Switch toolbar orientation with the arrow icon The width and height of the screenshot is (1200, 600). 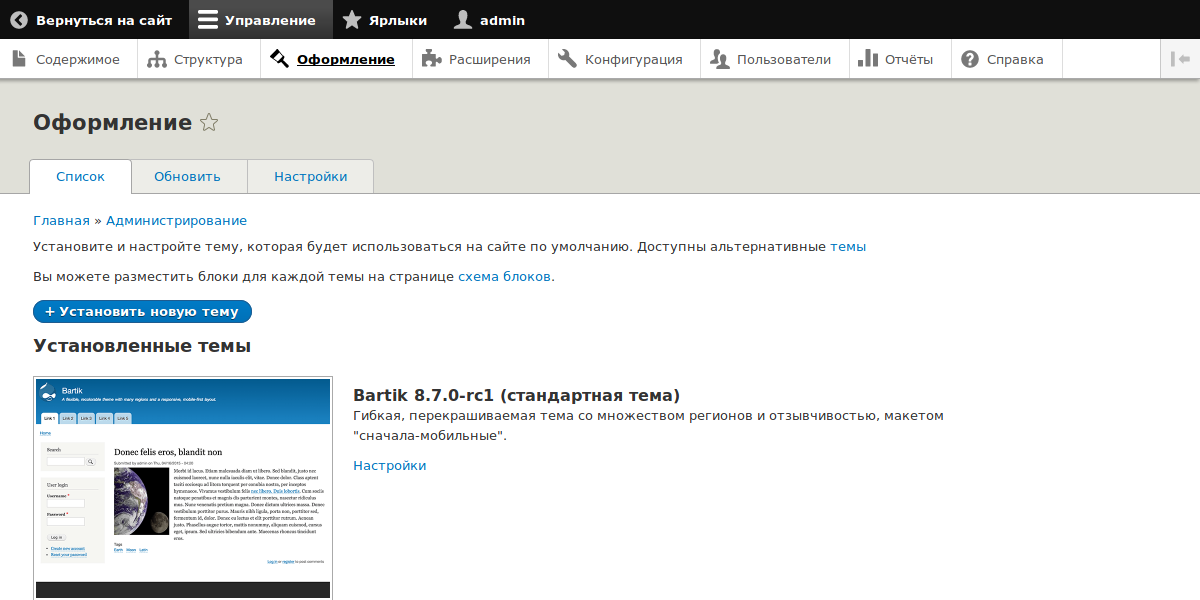[x=1180, y=59]
